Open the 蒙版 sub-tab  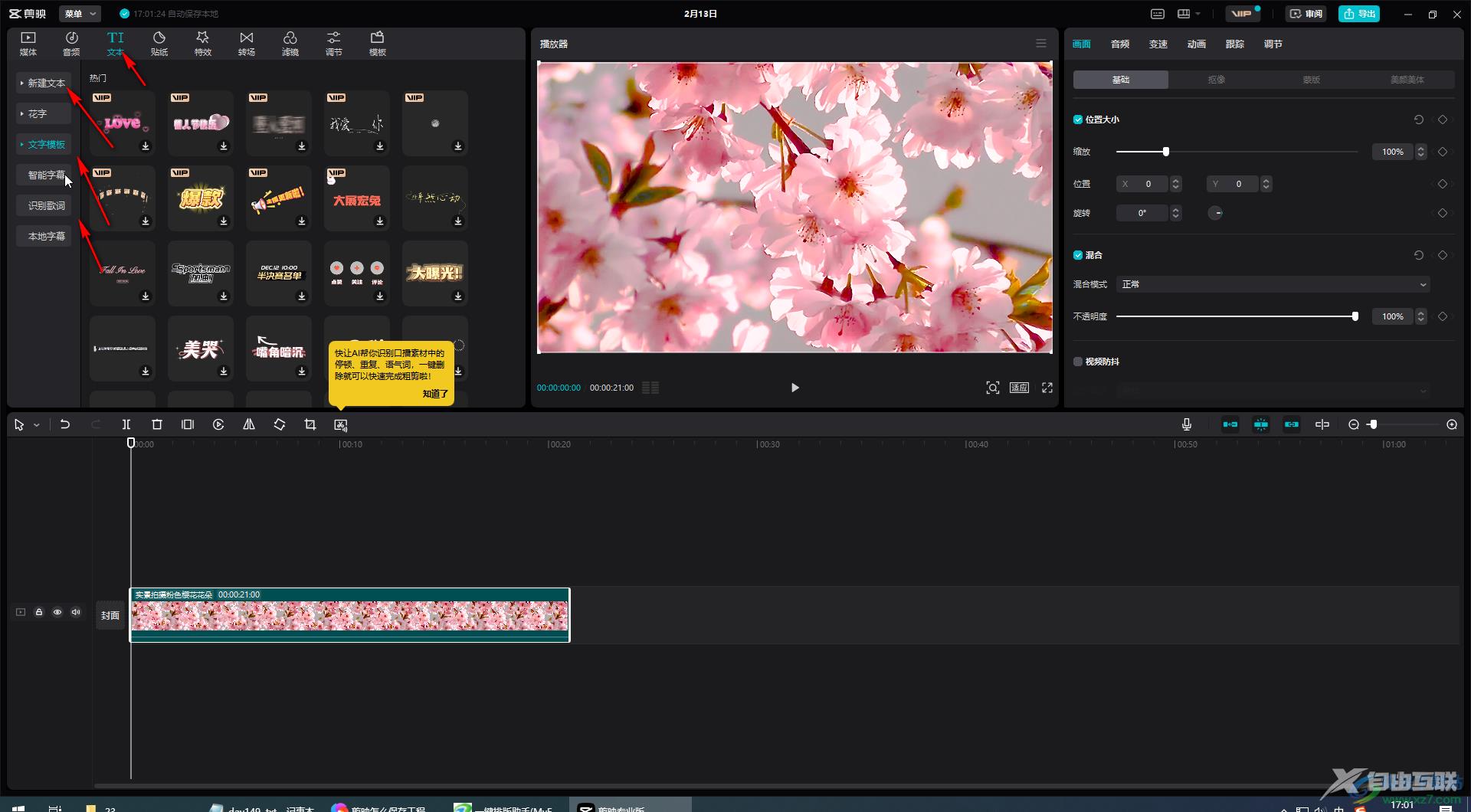(x=1312, y=80)
